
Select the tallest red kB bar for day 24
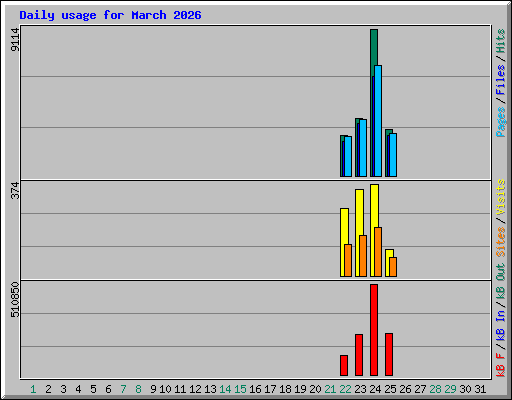tap(374, 330)
